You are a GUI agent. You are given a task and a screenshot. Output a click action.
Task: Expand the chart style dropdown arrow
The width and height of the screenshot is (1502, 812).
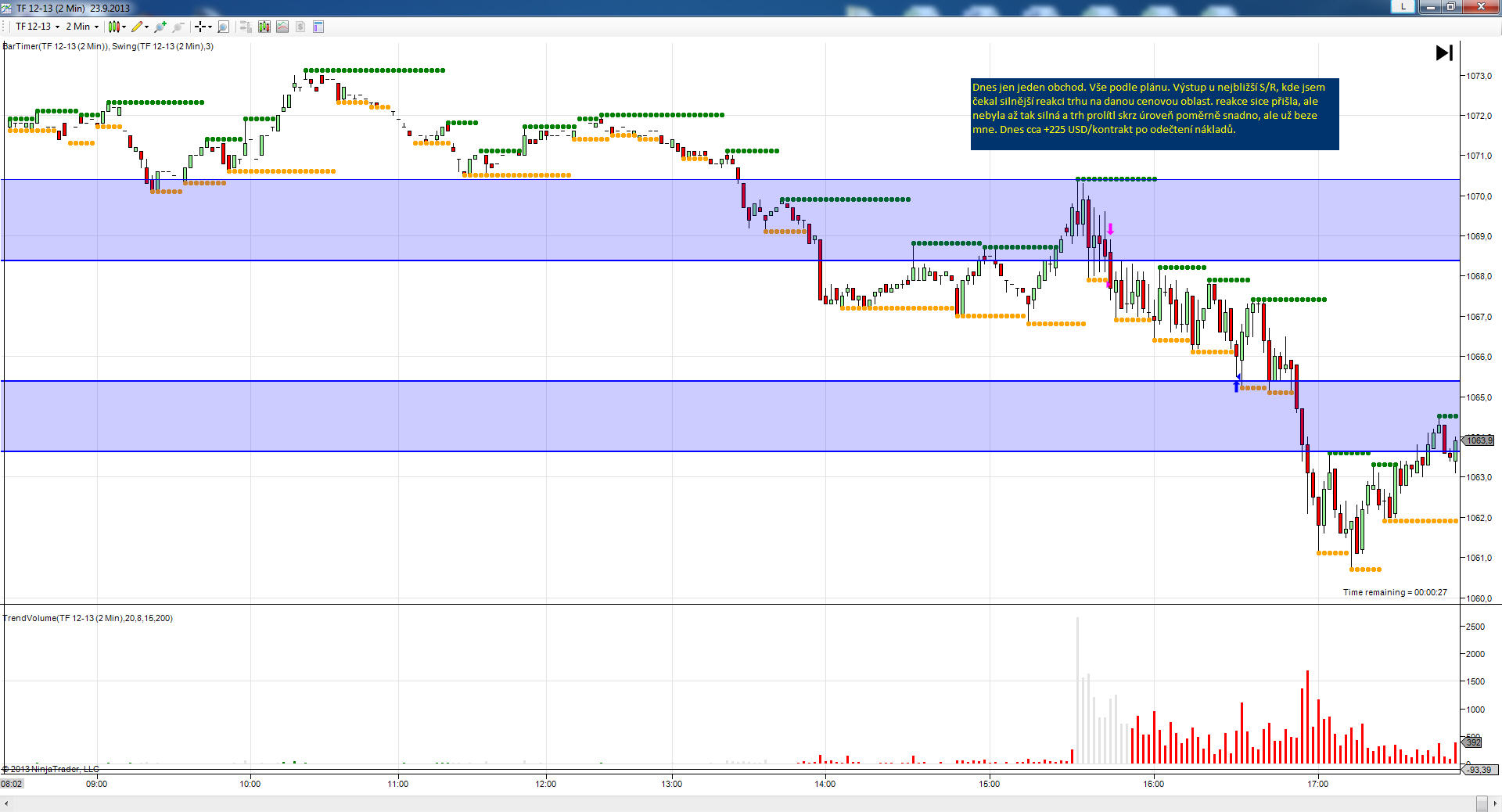[x=124, y=27]
